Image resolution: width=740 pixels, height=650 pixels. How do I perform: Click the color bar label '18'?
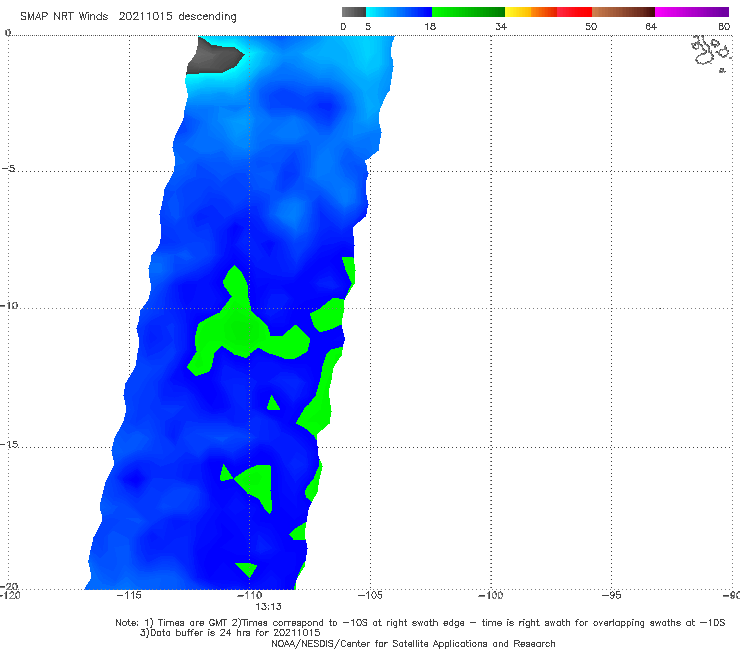tap(430, 26)
